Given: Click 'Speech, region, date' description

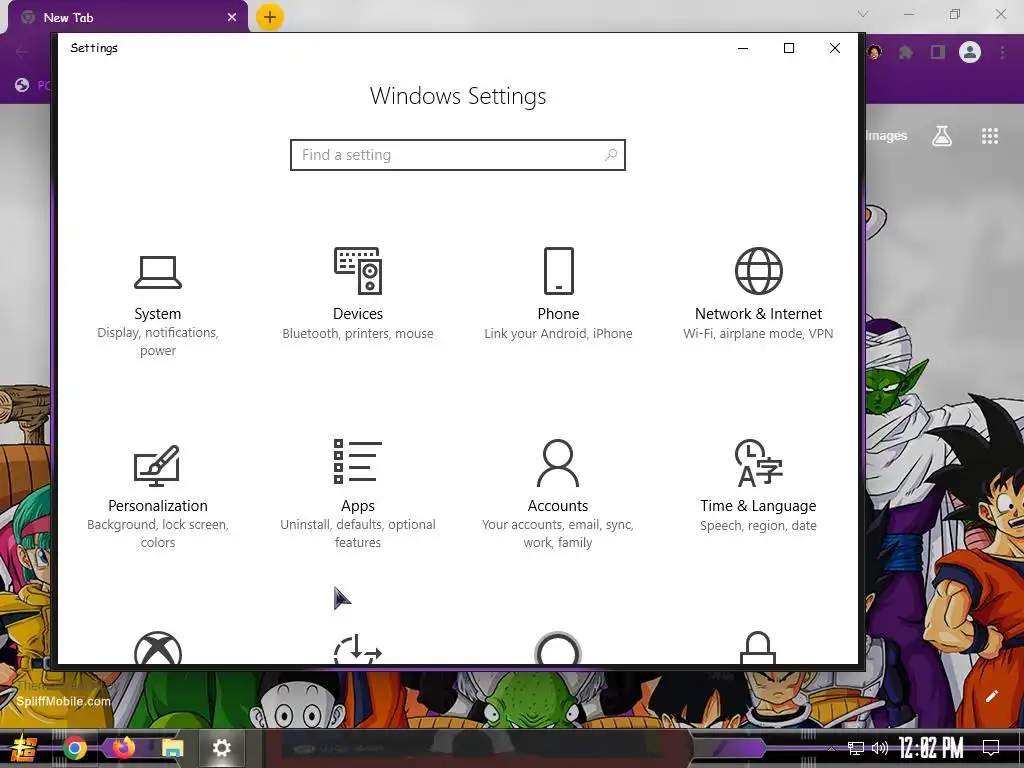Looking at the screenshot, I should pyautogui.click(x=758, y=526).
